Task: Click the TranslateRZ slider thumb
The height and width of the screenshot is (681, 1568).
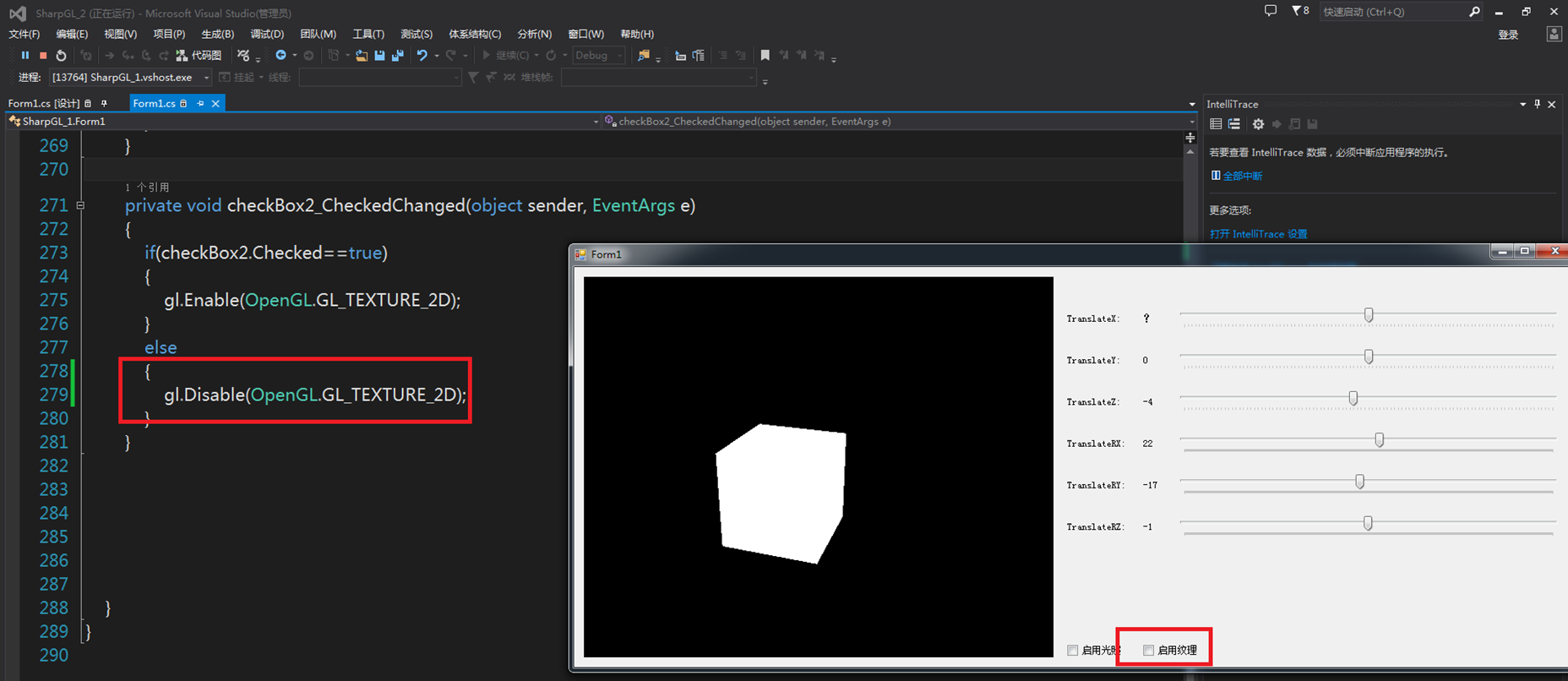Action: click(x=1368, y=523)
